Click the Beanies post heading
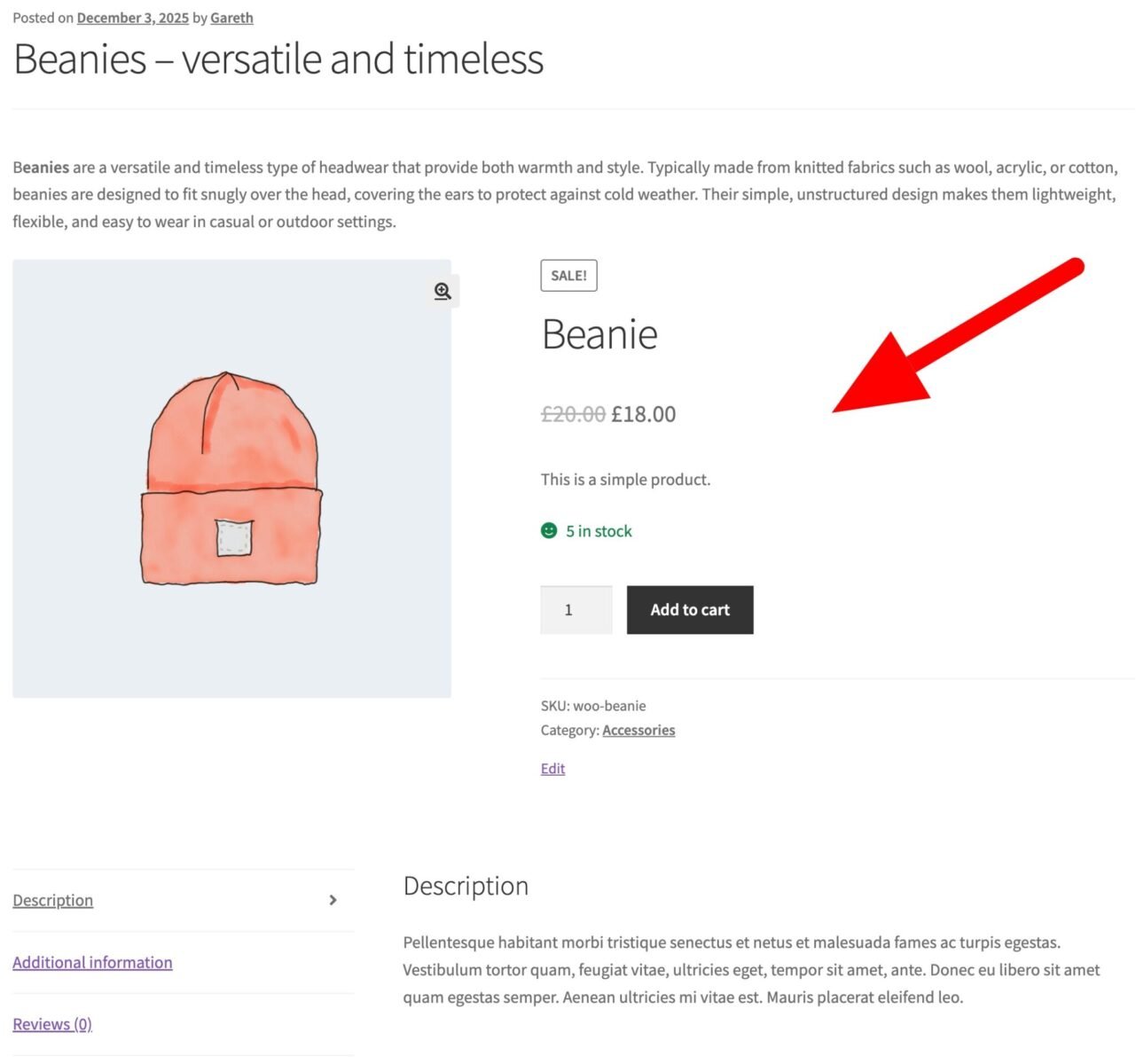Image resolution: width=1136 pixels, height=1064 pixels. tap(278, 59)
